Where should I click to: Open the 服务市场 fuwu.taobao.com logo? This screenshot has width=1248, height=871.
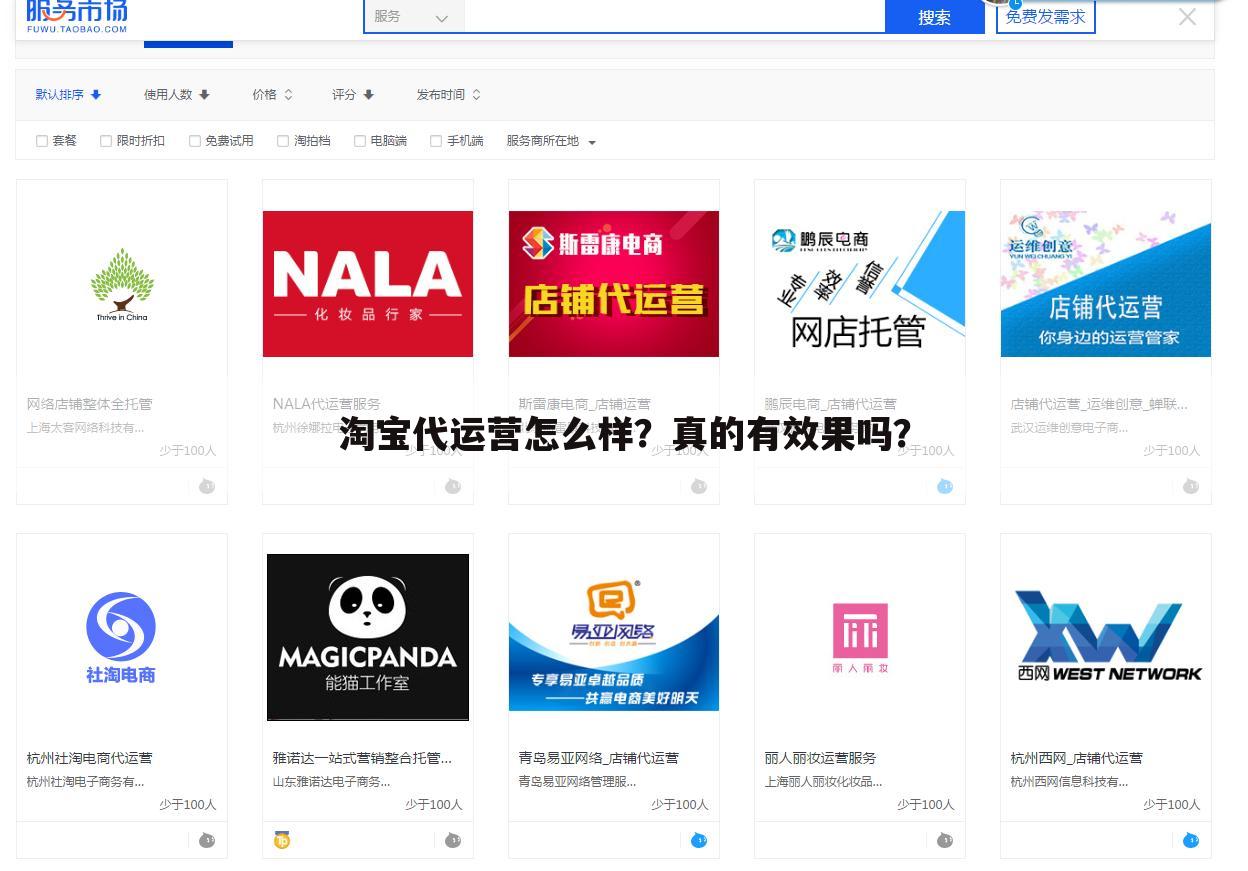(x=77, y=17)
